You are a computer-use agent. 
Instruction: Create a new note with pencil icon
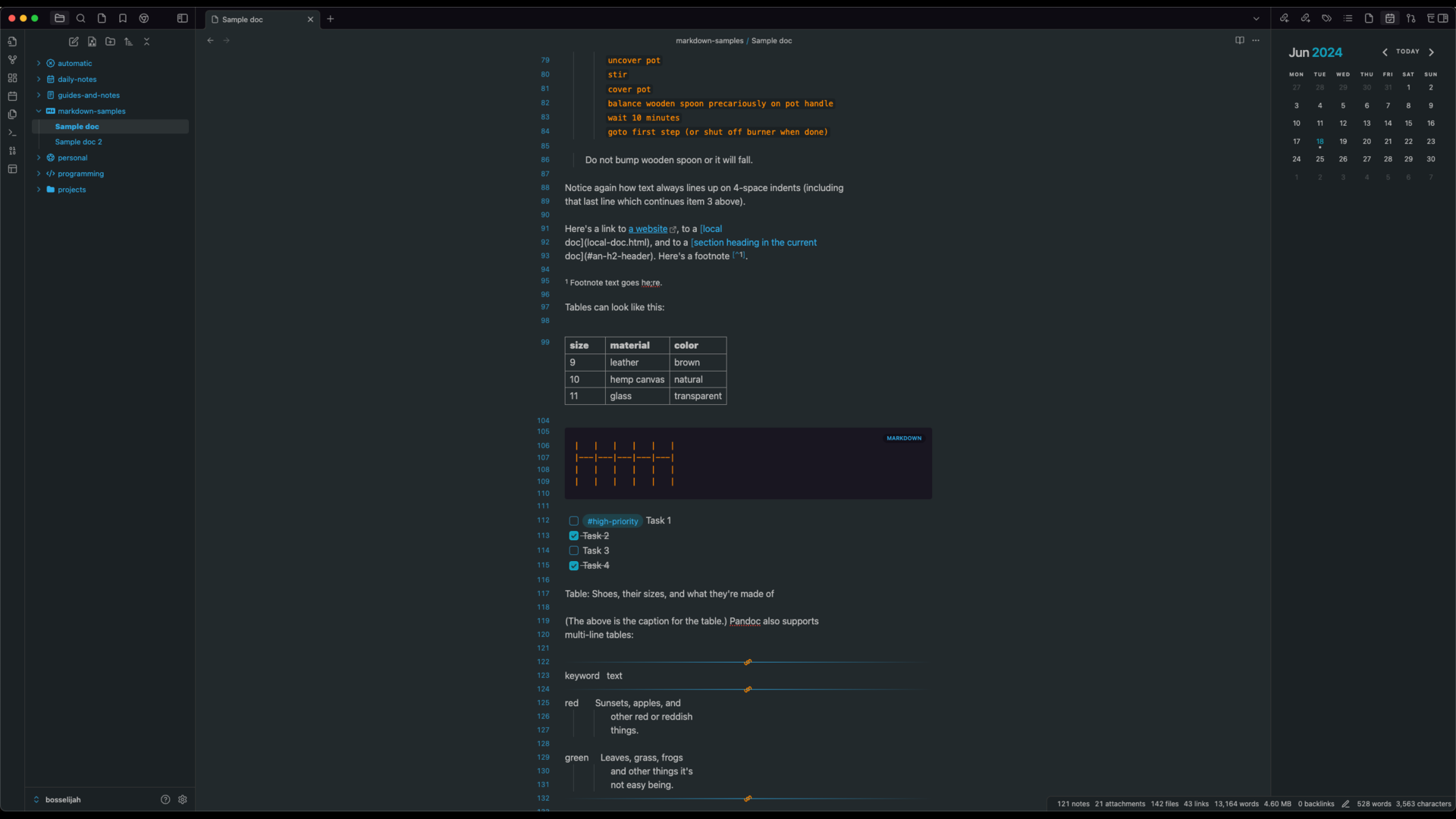(74, 42)
